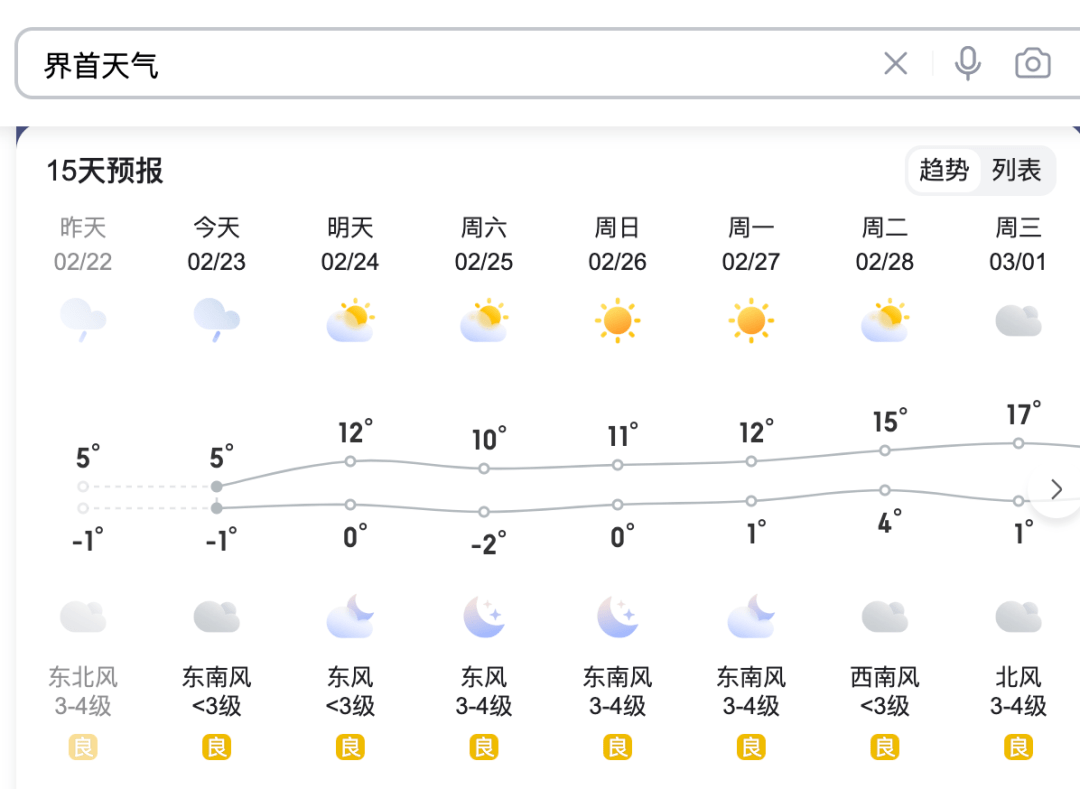Click the sunny icon for 周一 02/27
Image resolution: width=1080 pixels, height=789 pixels.
point(751,320)
